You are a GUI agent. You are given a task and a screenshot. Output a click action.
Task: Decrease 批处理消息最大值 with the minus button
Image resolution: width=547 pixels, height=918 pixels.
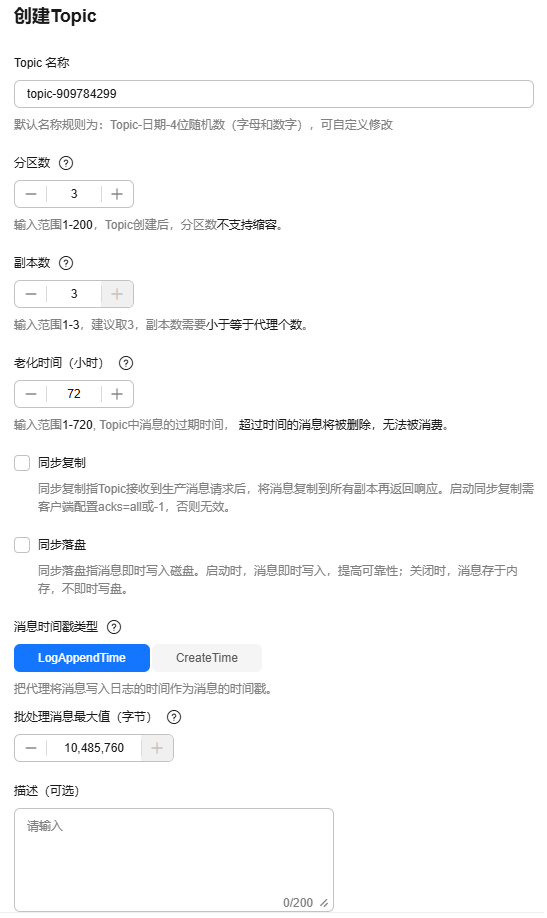click(x=31, y=748)
